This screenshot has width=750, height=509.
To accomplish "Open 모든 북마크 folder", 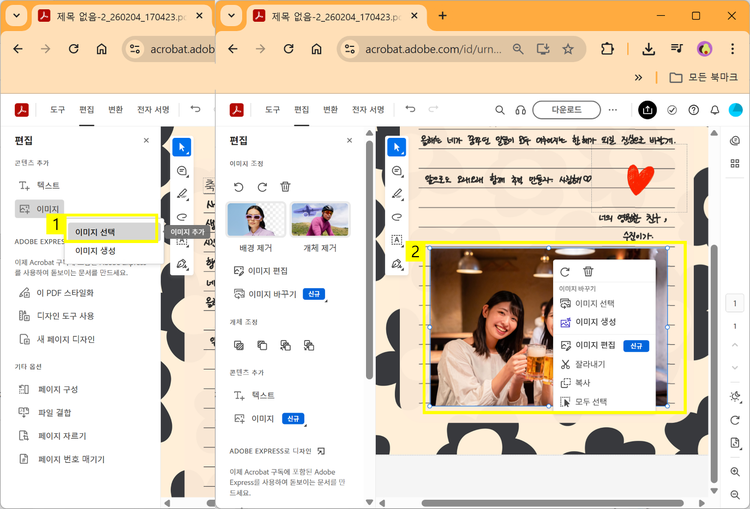I will [x=704, y=77].
